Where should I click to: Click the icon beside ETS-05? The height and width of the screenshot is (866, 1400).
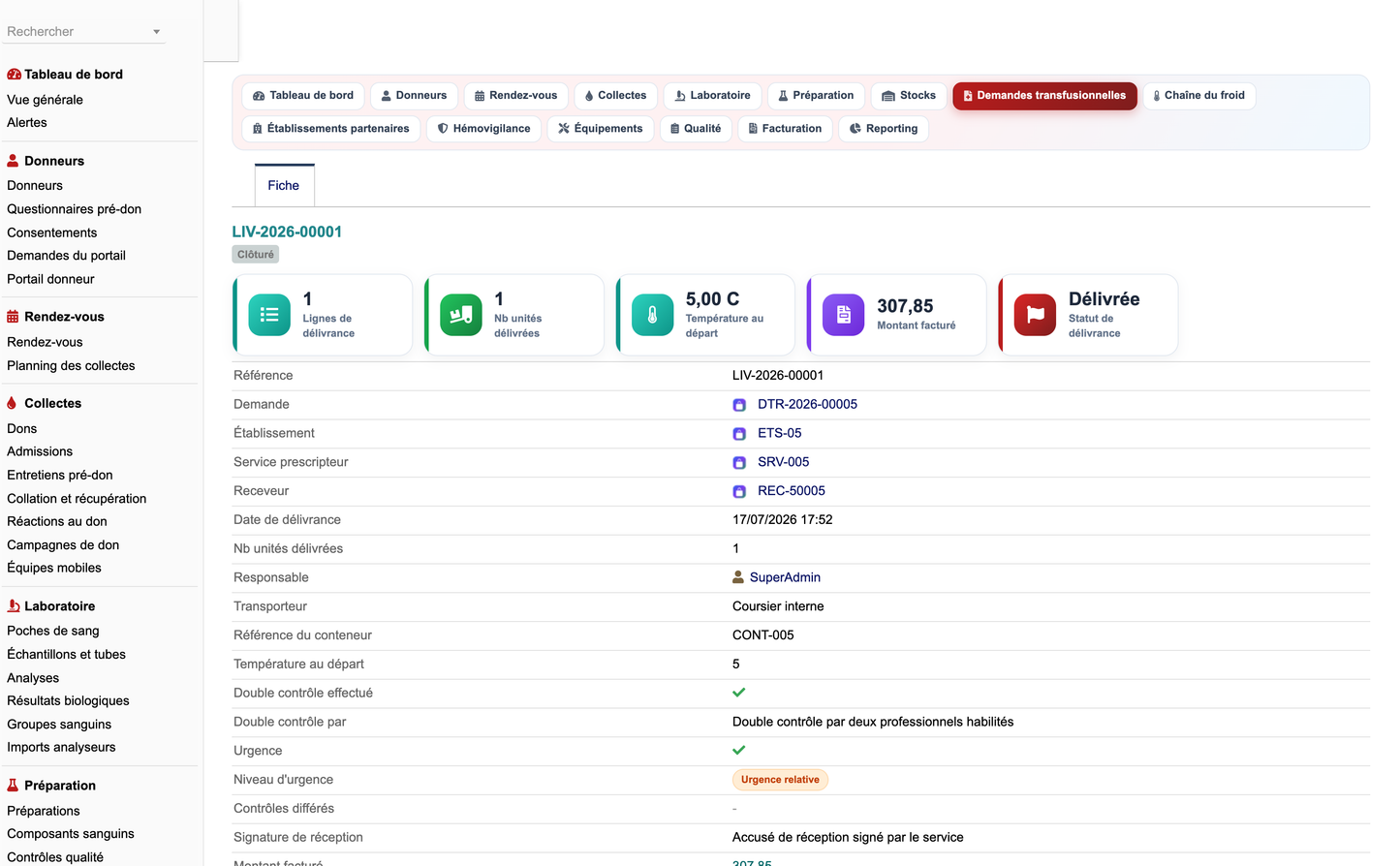point(739,434)
